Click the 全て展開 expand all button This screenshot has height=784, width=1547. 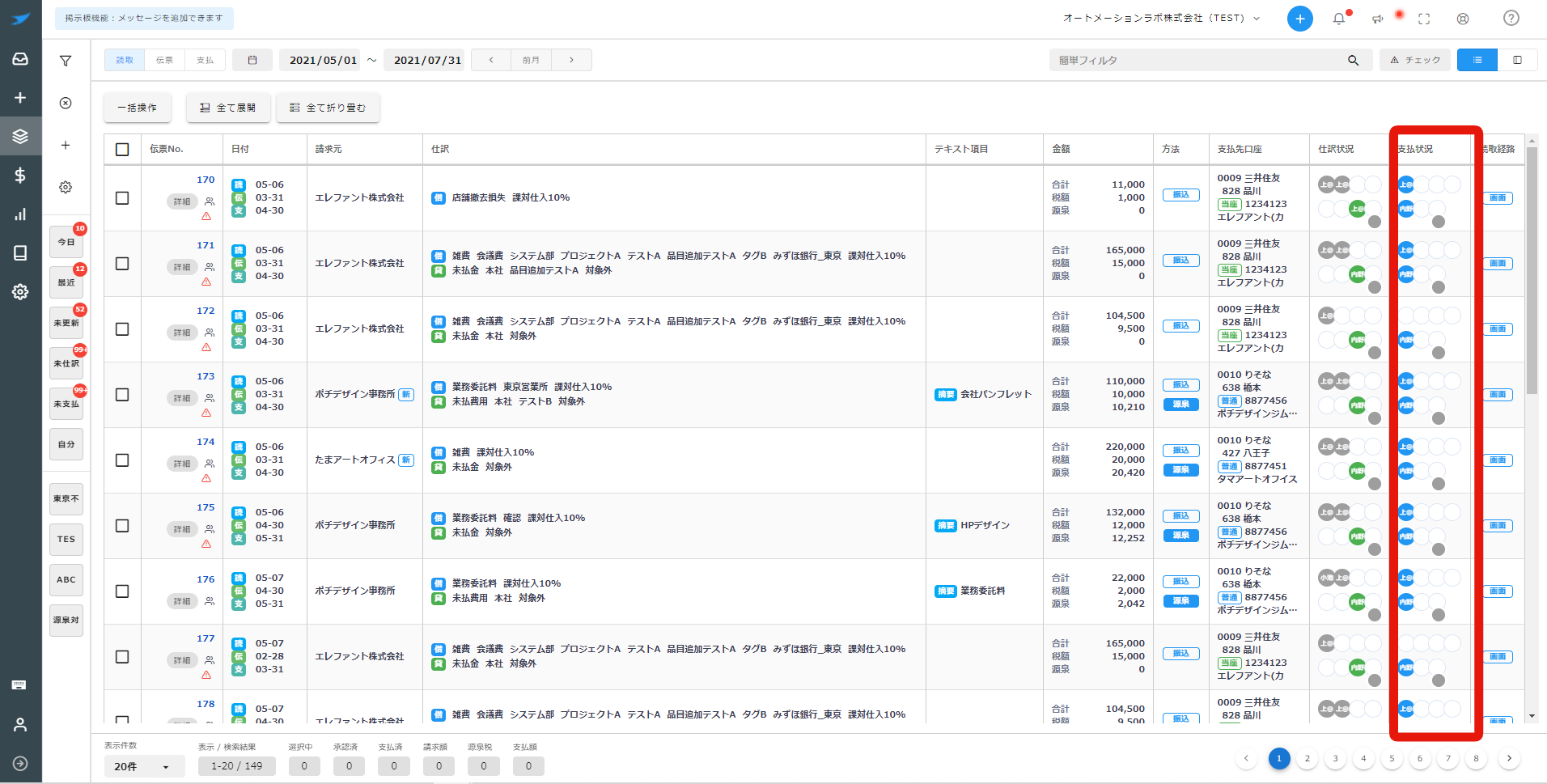click(x=227, y=108)
